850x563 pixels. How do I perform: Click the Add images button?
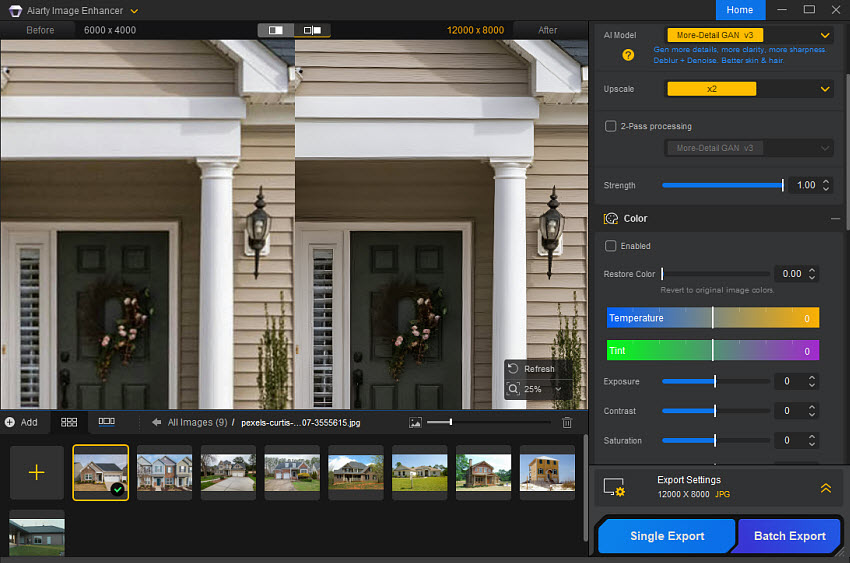[21, 423]
